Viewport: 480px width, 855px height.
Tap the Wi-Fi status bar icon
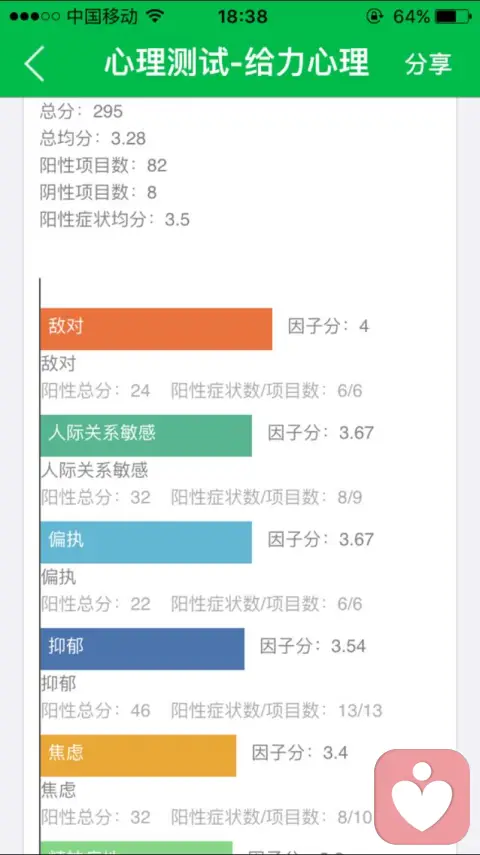pos(155,16)
